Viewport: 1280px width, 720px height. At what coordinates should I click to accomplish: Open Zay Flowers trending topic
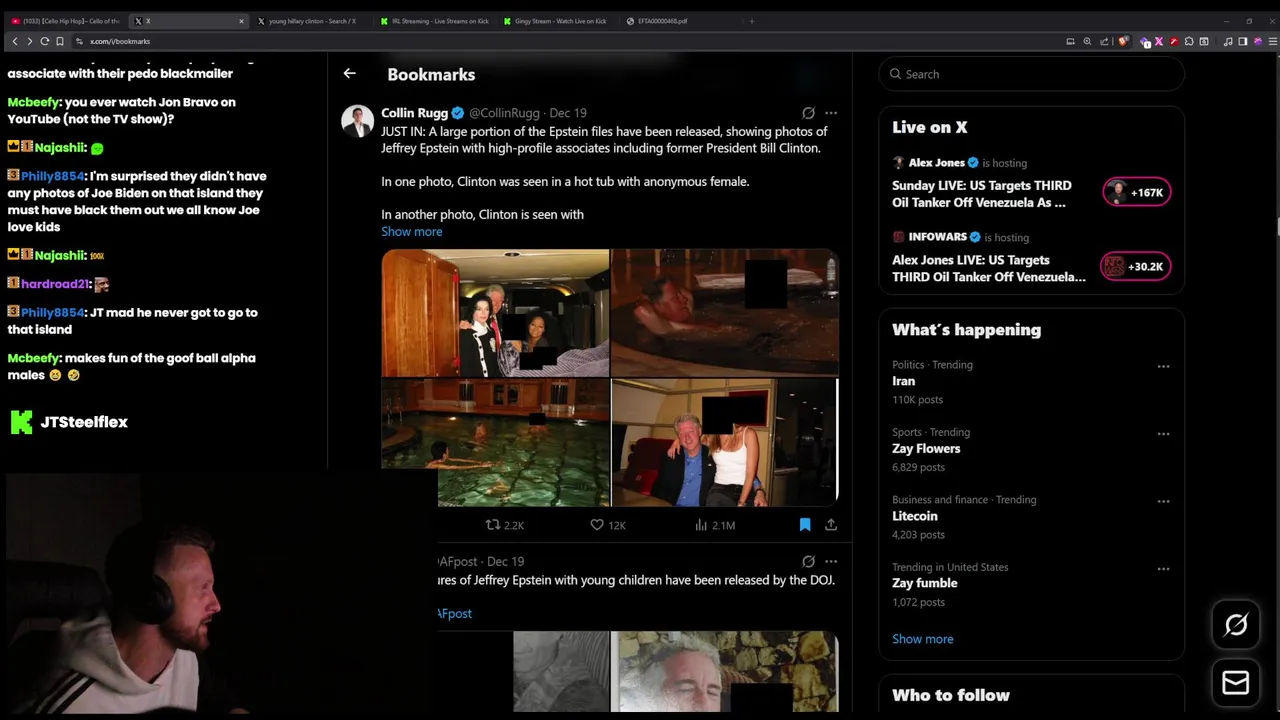(926, 448)
